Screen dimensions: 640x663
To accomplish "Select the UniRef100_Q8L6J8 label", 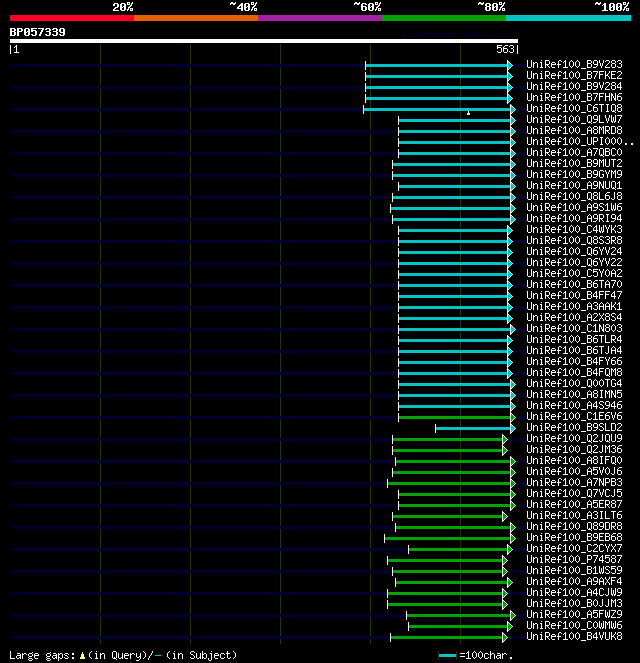I will click(x=574, y=196).
